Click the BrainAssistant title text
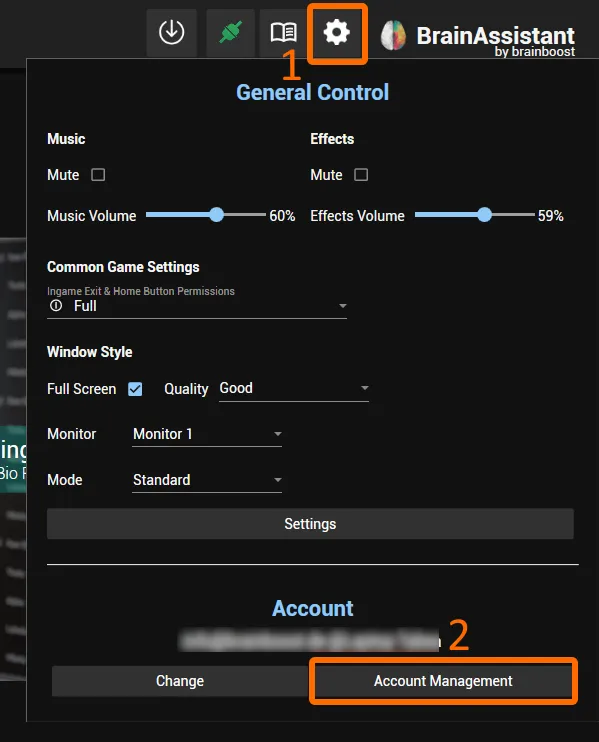Viewport: 599px width, 742px height. pos(495,35)
